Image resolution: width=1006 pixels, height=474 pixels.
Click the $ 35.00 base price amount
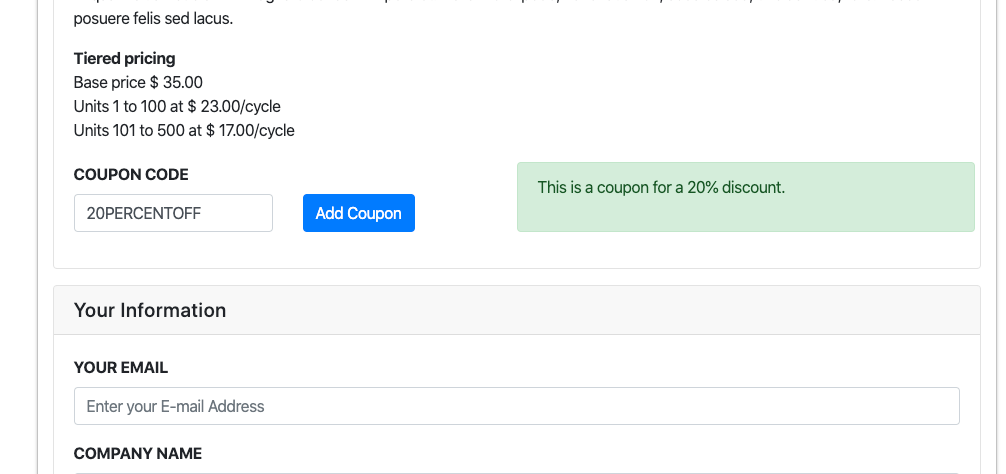176,83
